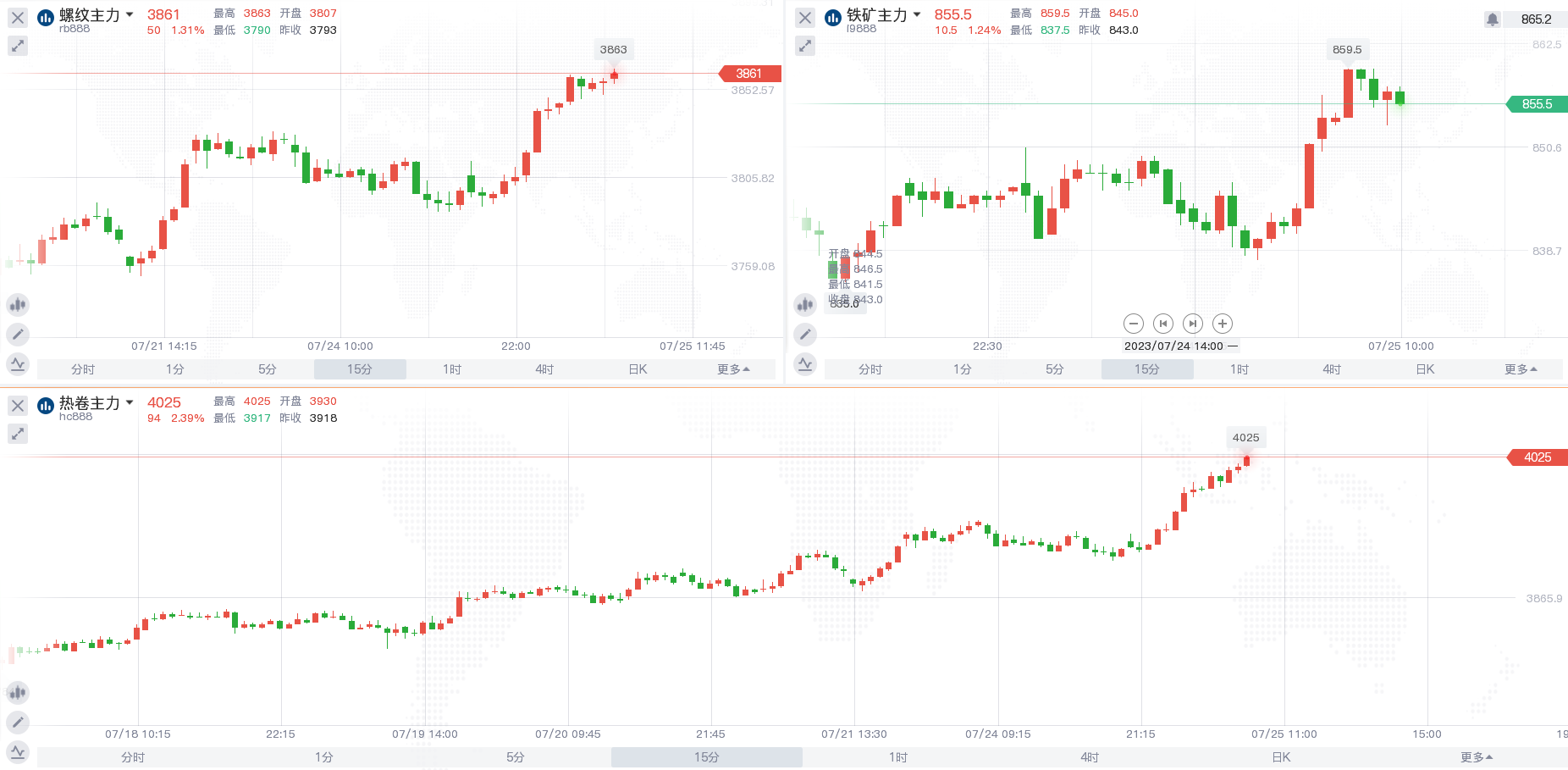Switch 热卷主力 chart to 4时
The image size is (1568, 770).
coord(1090,757)
